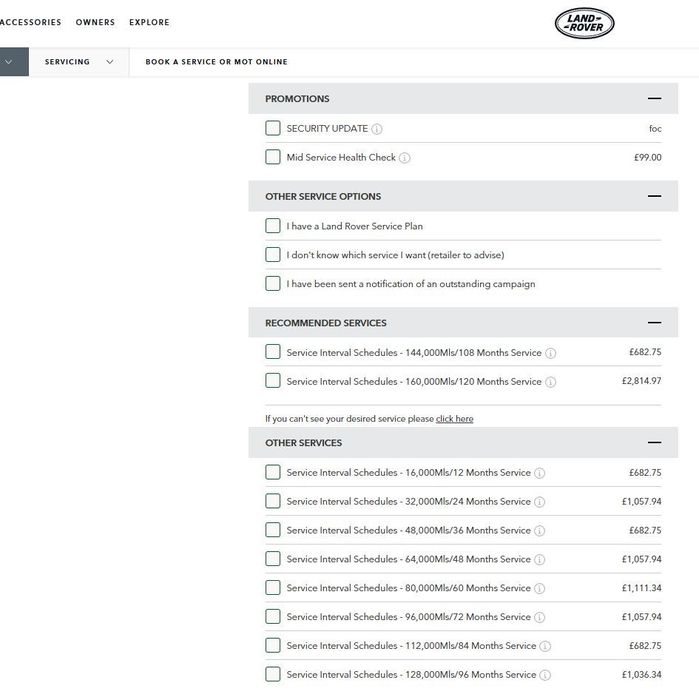Select the 144,000Mls/108 Months Service checkbox
This screenshot has height=697, width=699.
(x=273, y=352)
